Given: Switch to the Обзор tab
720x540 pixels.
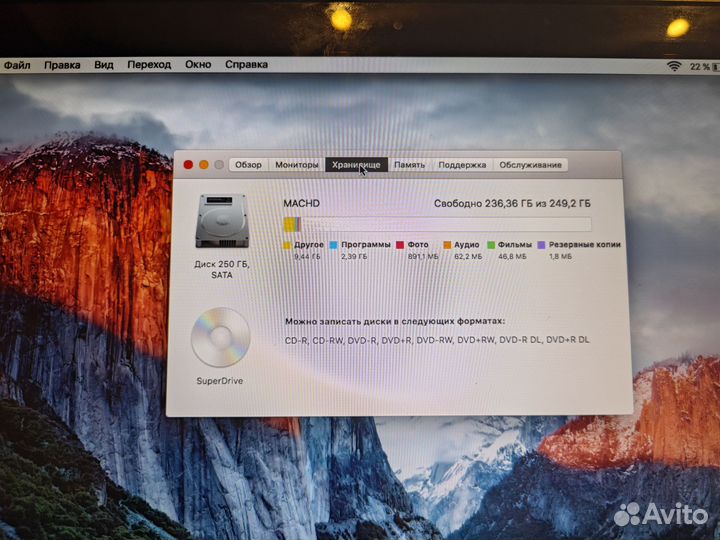Looking at the screenshot, I should pos(248,165).
